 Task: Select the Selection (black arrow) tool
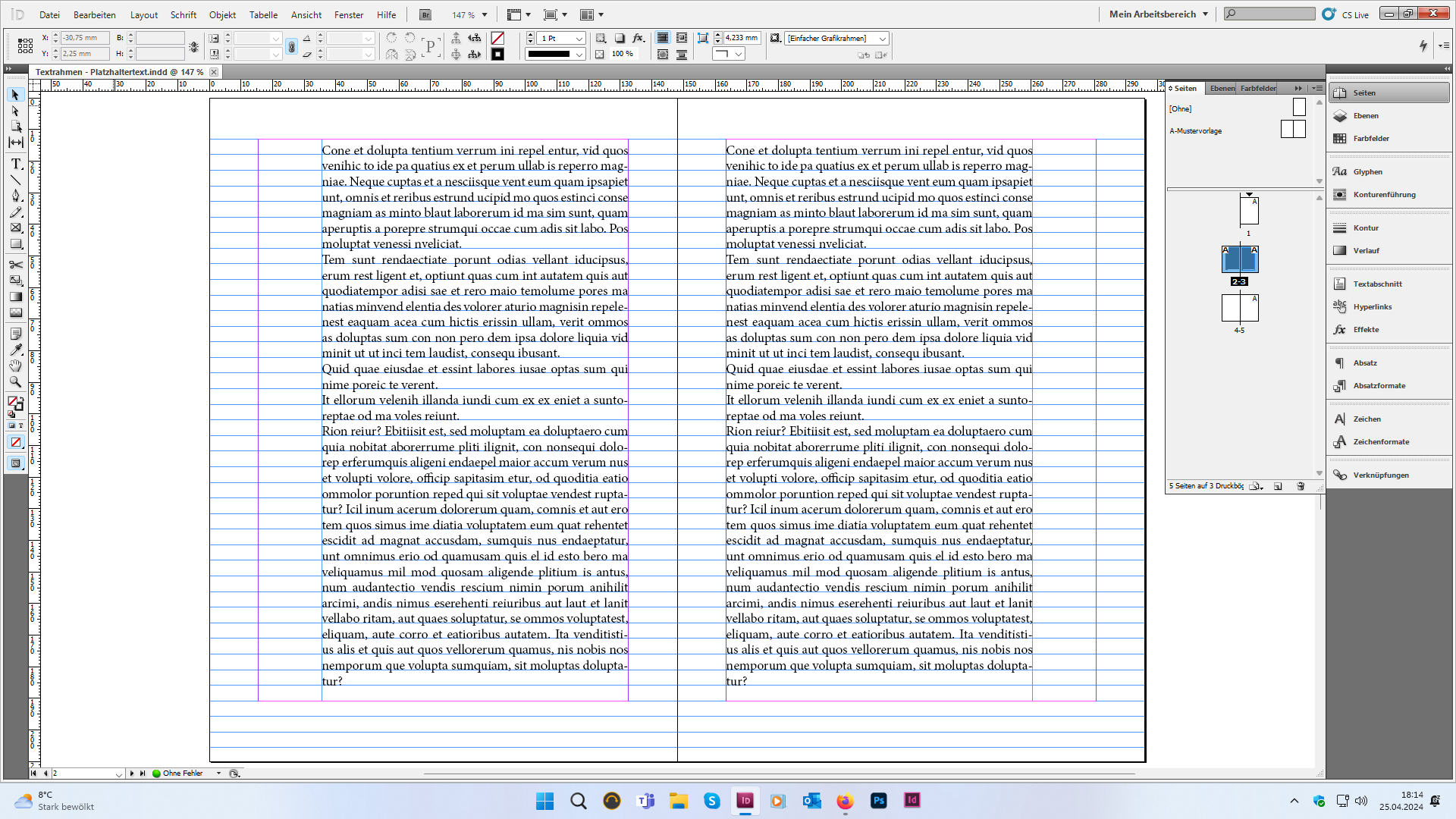(15, 95)
